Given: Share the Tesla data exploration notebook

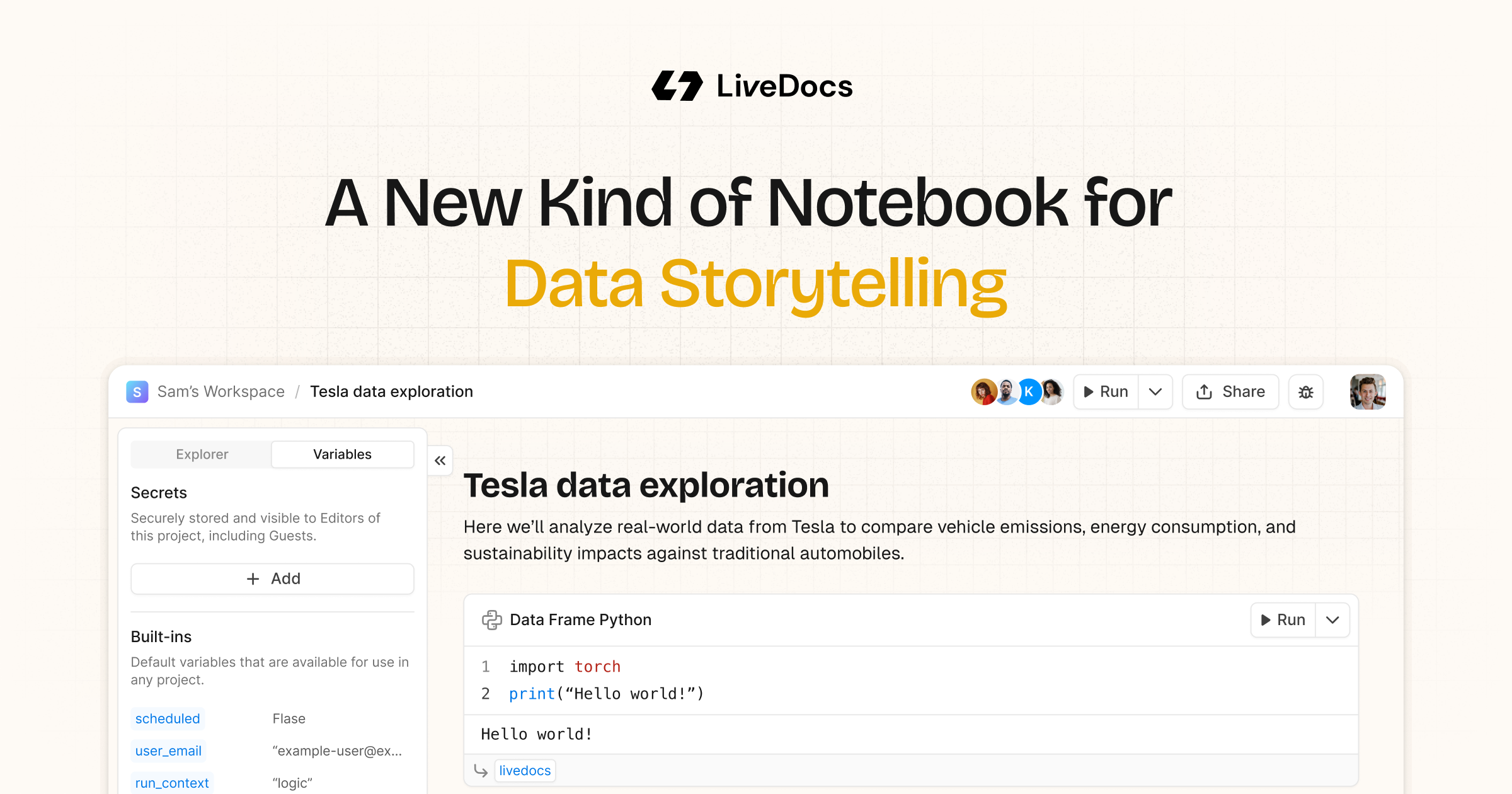Looking at the screenshot, I should [x=1230, y=392].
